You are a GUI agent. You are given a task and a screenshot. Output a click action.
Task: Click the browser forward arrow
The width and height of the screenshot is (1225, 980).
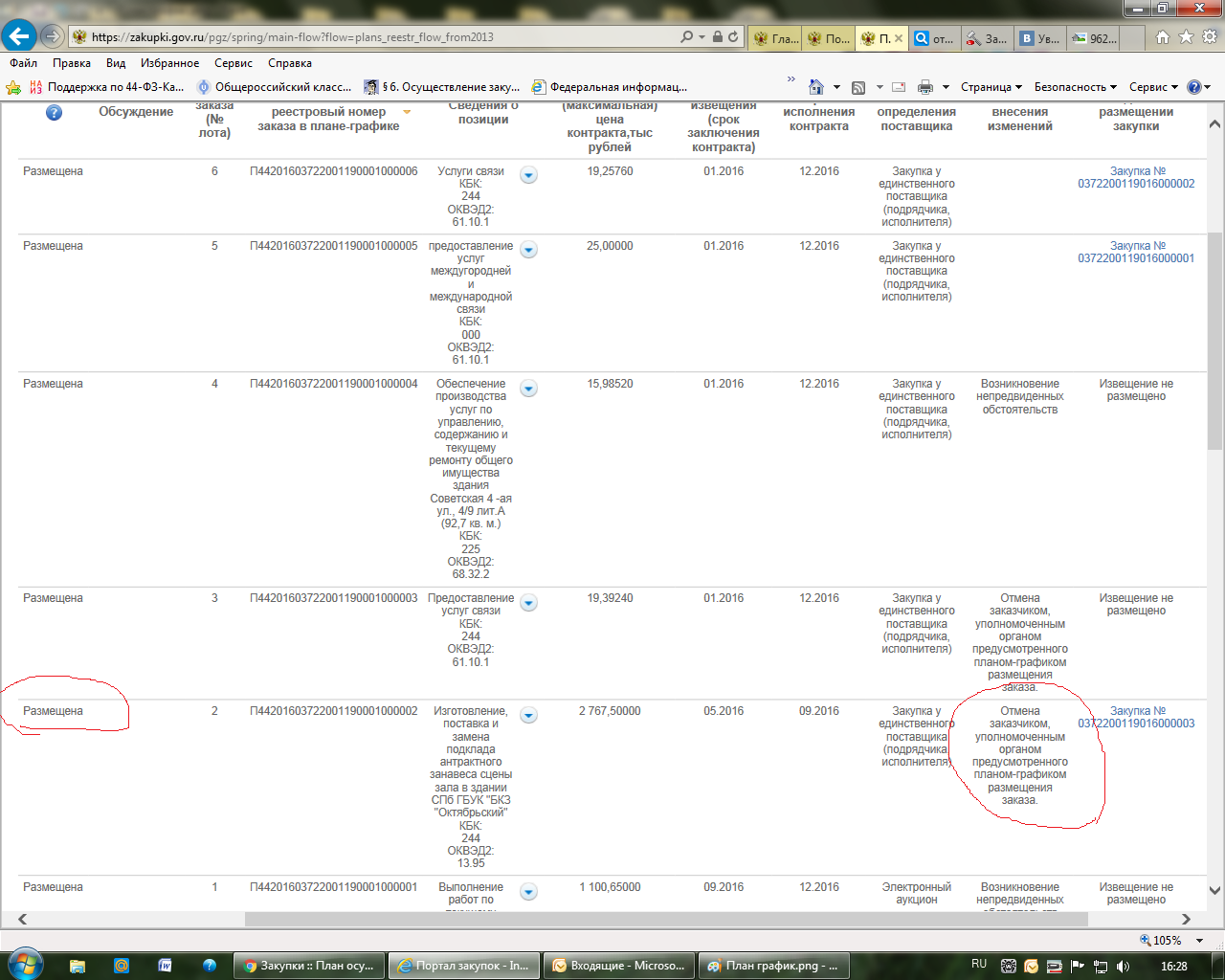(x=53, y=37)
